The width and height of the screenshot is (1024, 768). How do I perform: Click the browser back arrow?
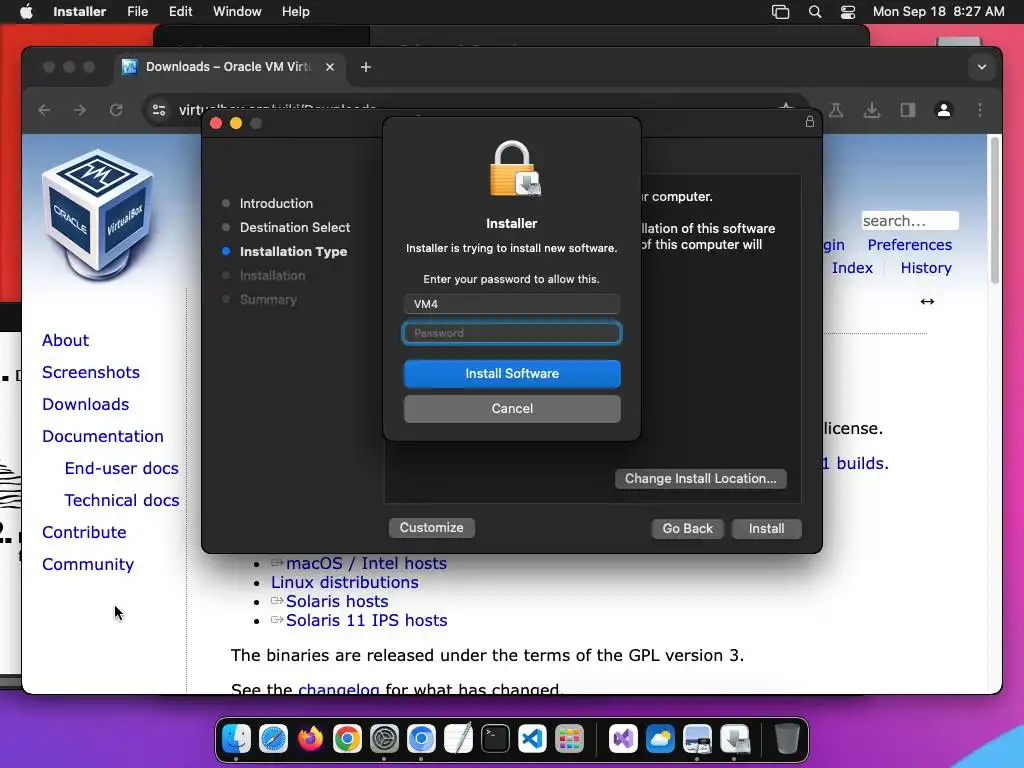tap(44, 110)
